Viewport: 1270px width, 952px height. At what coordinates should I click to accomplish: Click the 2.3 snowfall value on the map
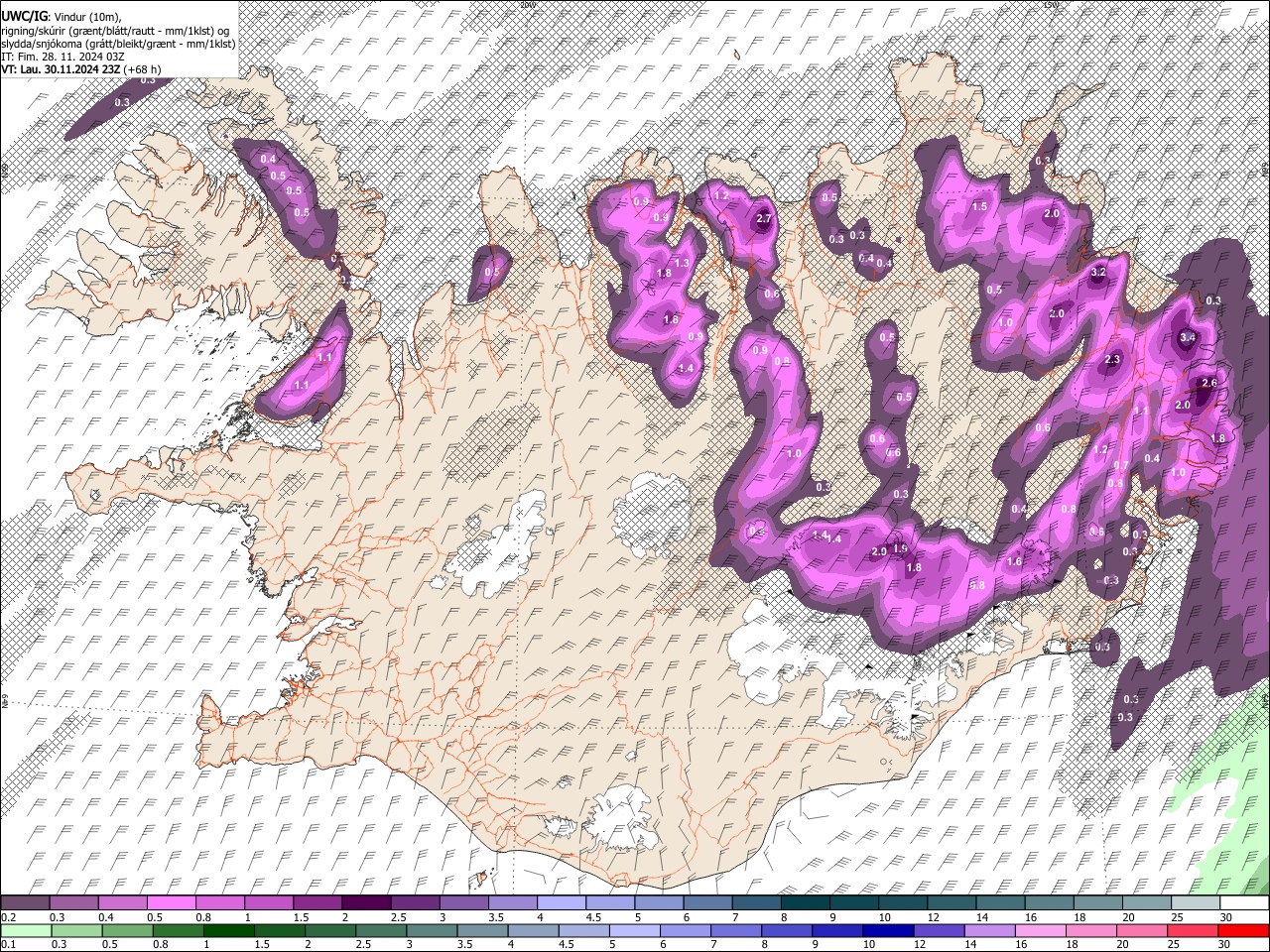[x=1112, y=360]
